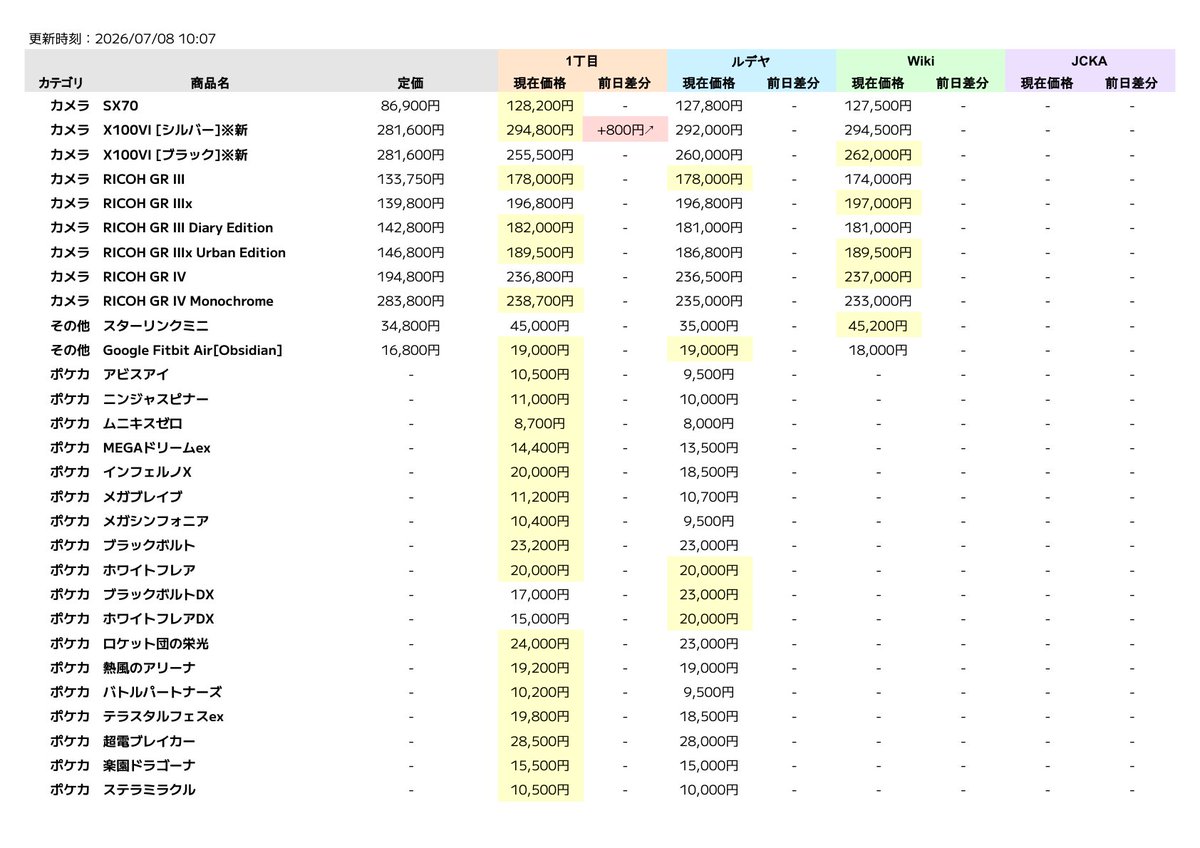1200x848 pixels.
Task: Select the 1丁目 column group header
Action: click(x=582, y=61)
